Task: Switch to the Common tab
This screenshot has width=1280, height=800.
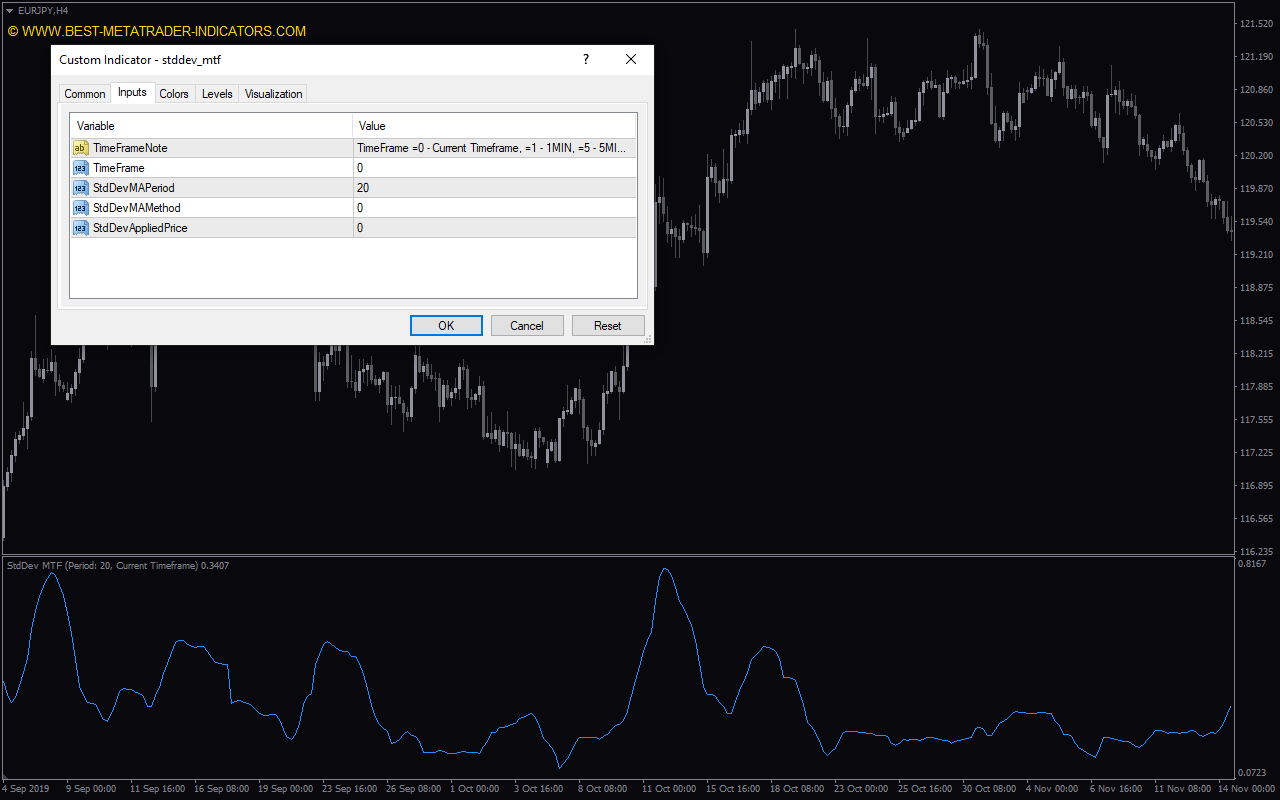Action: (85, 94)
